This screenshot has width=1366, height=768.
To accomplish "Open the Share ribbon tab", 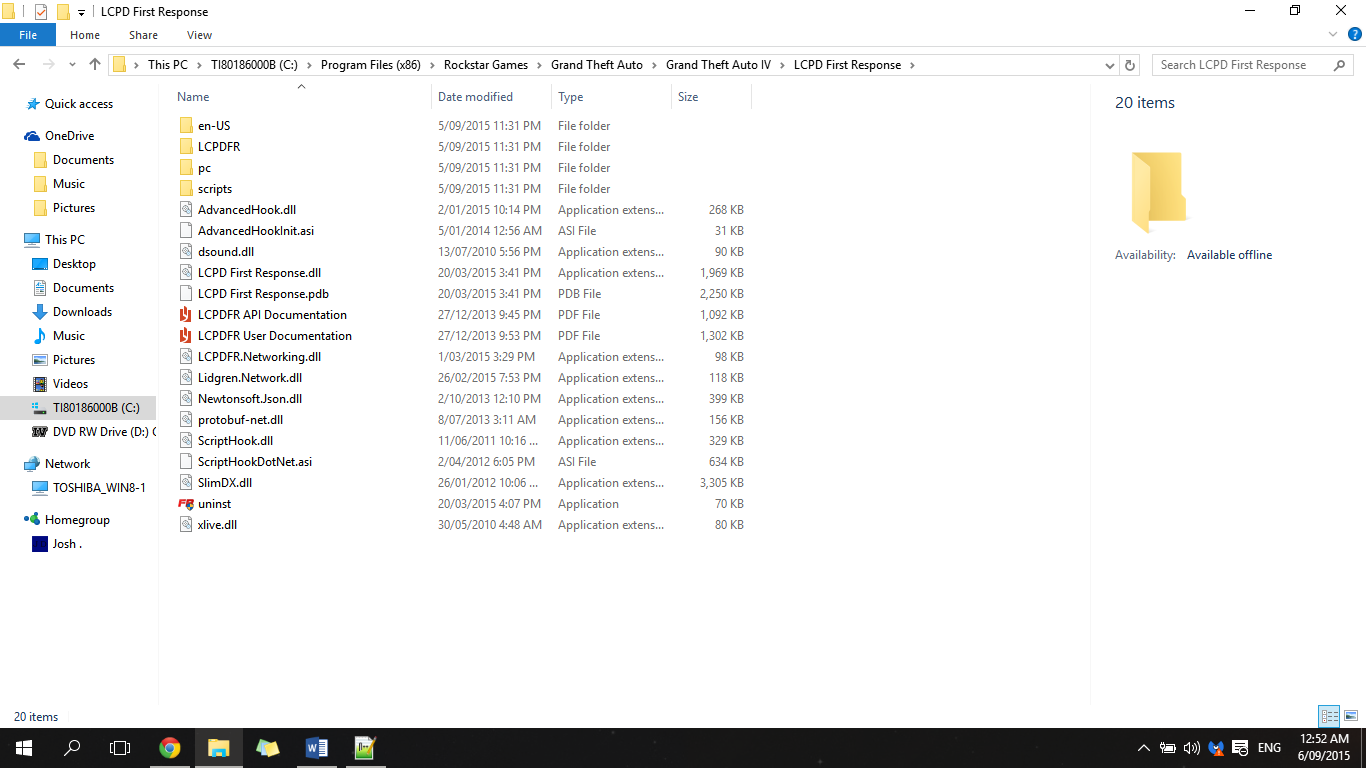I will (143, 35).
